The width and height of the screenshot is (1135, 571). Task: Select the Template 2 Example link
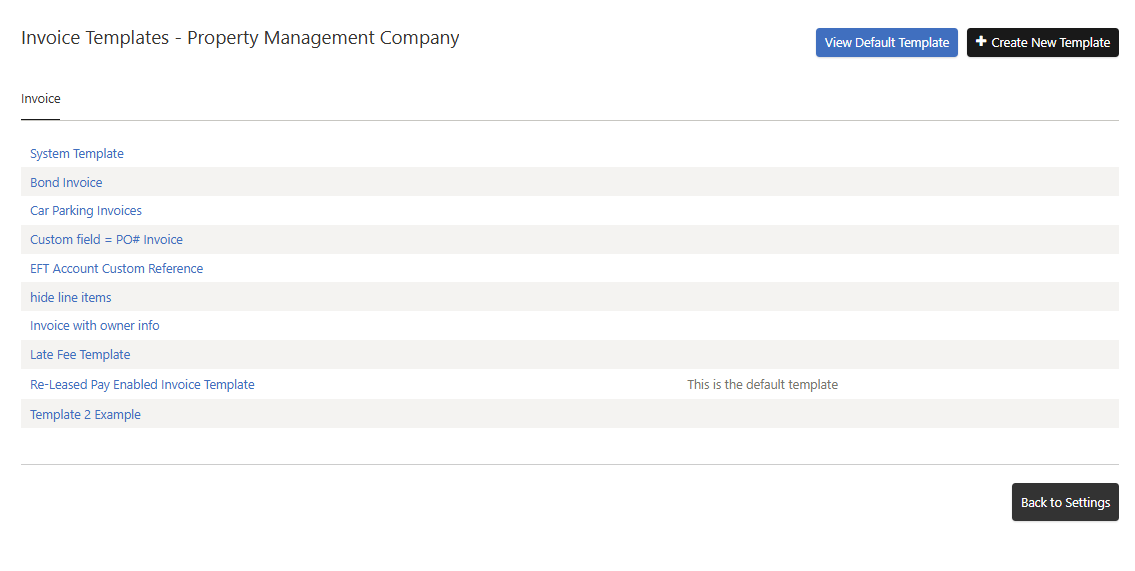click(85, 415)
